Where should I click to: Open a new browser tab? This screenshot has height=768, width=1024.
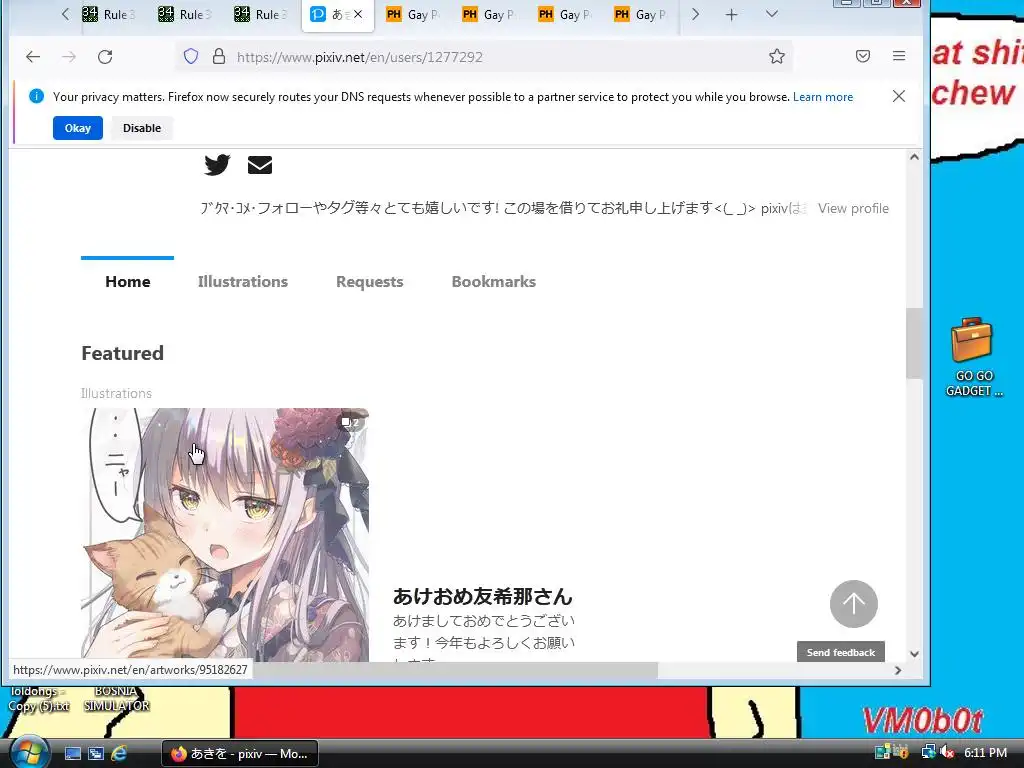(x=731, y=14)
